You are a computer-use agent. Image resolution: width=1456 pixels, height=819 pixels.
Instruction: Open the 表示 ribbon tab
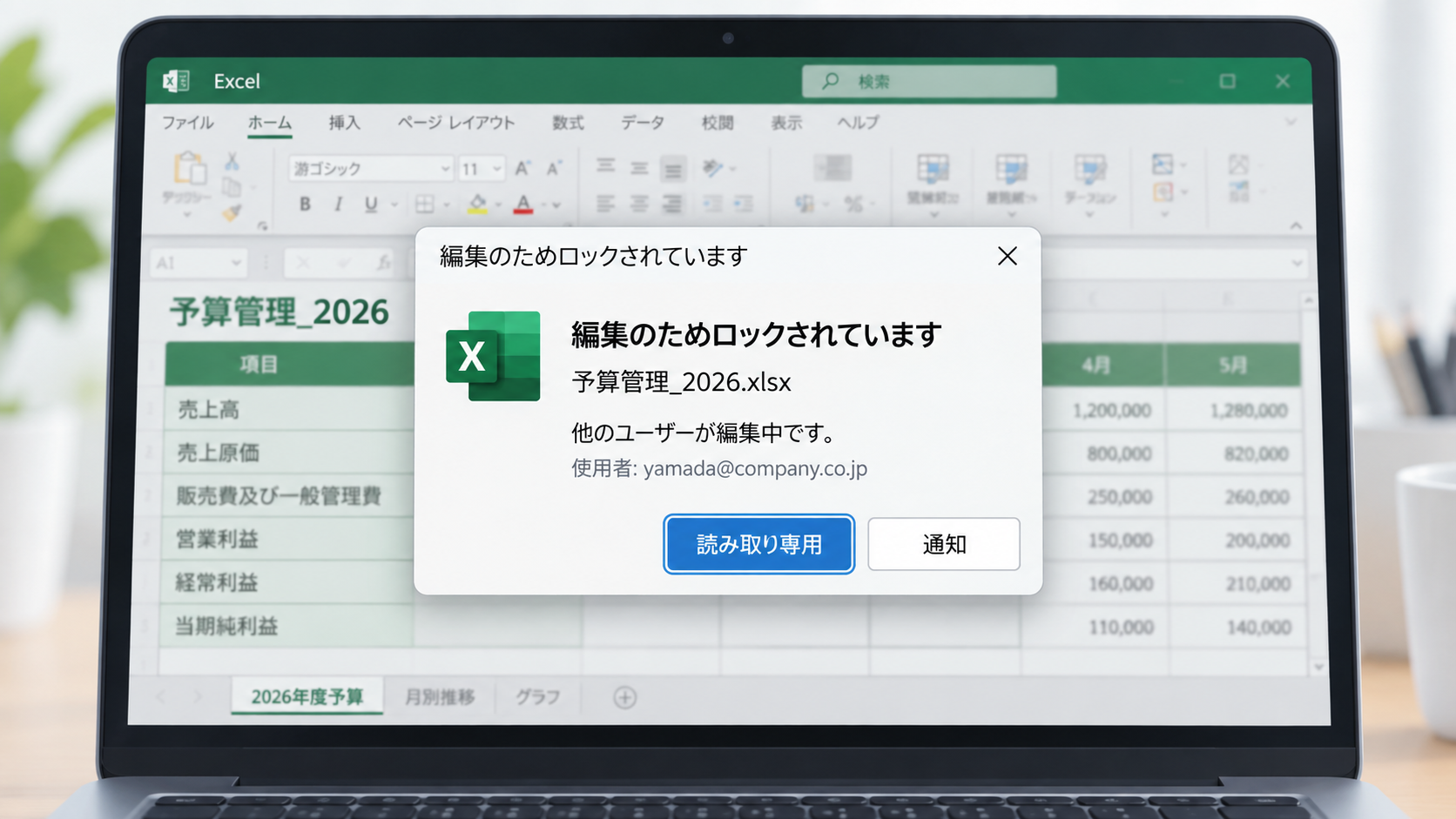786,123
